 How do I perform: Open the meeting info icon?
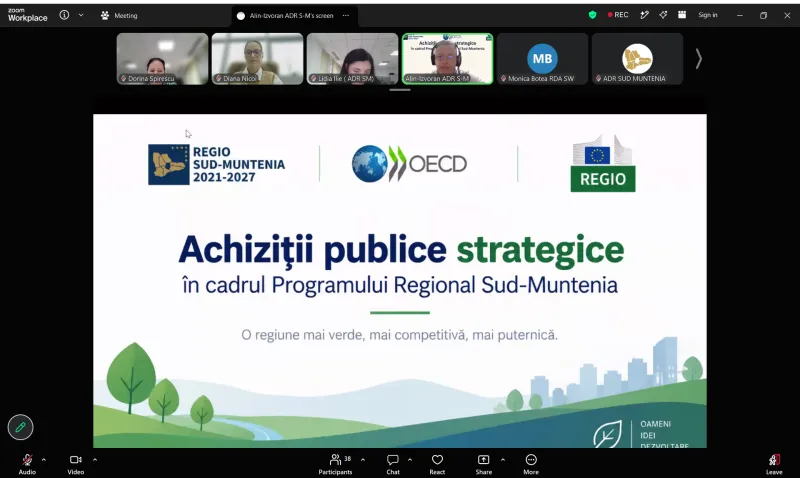click(x=64, y=15)
